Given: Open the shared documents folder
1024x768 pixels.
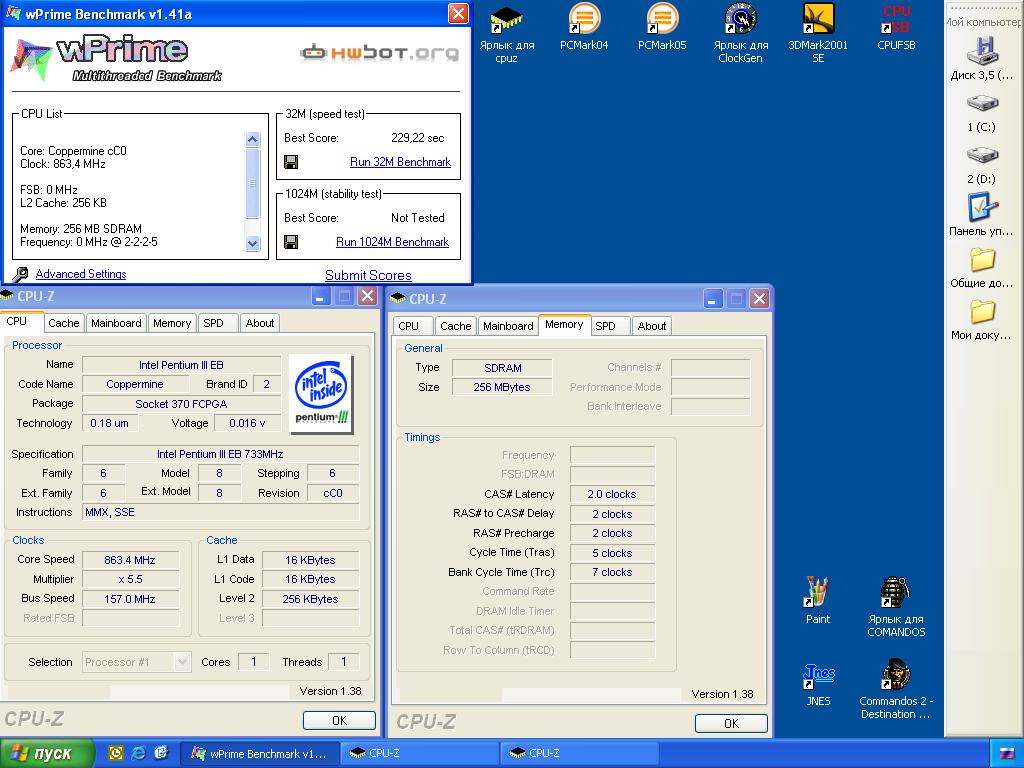Looking at the screenshot, I should point(982,268).
